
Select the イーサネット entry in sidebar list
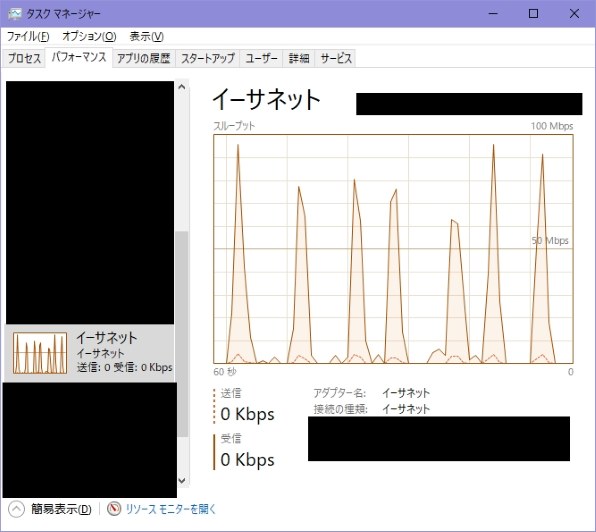tap(90, 353)
